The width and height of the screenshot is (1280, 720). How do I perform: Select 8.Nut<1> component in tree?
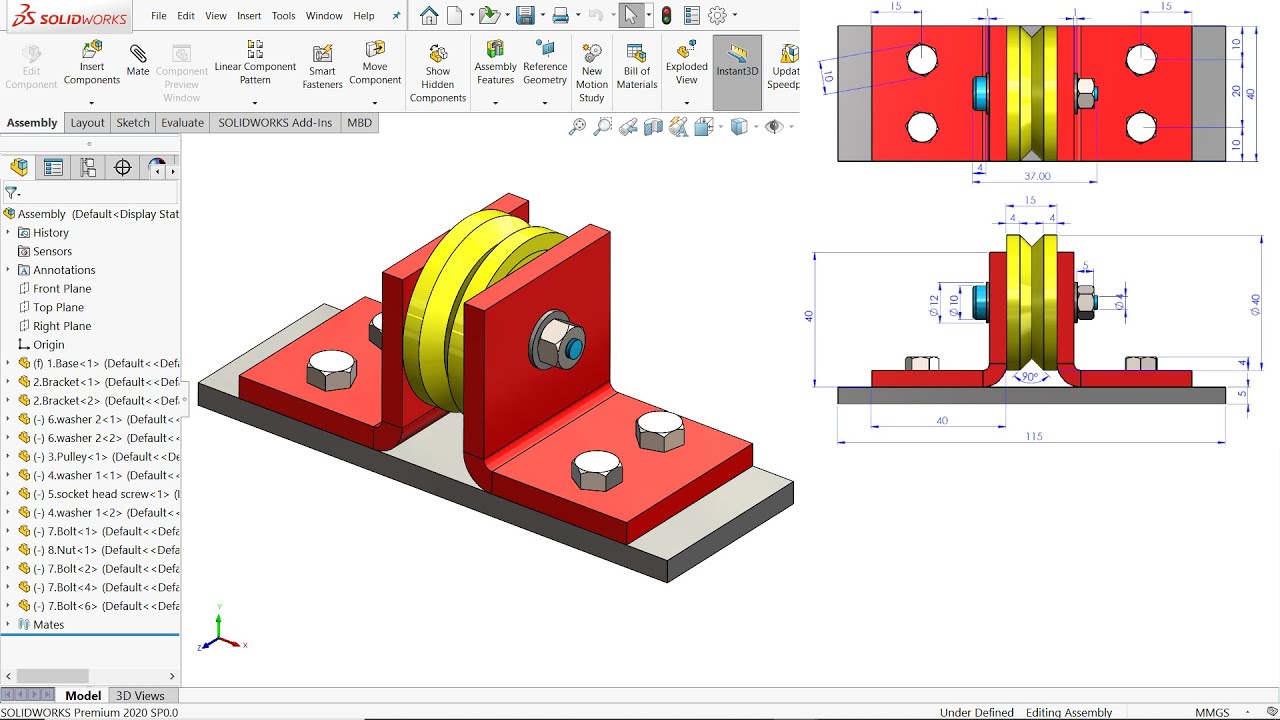(105, 550)
